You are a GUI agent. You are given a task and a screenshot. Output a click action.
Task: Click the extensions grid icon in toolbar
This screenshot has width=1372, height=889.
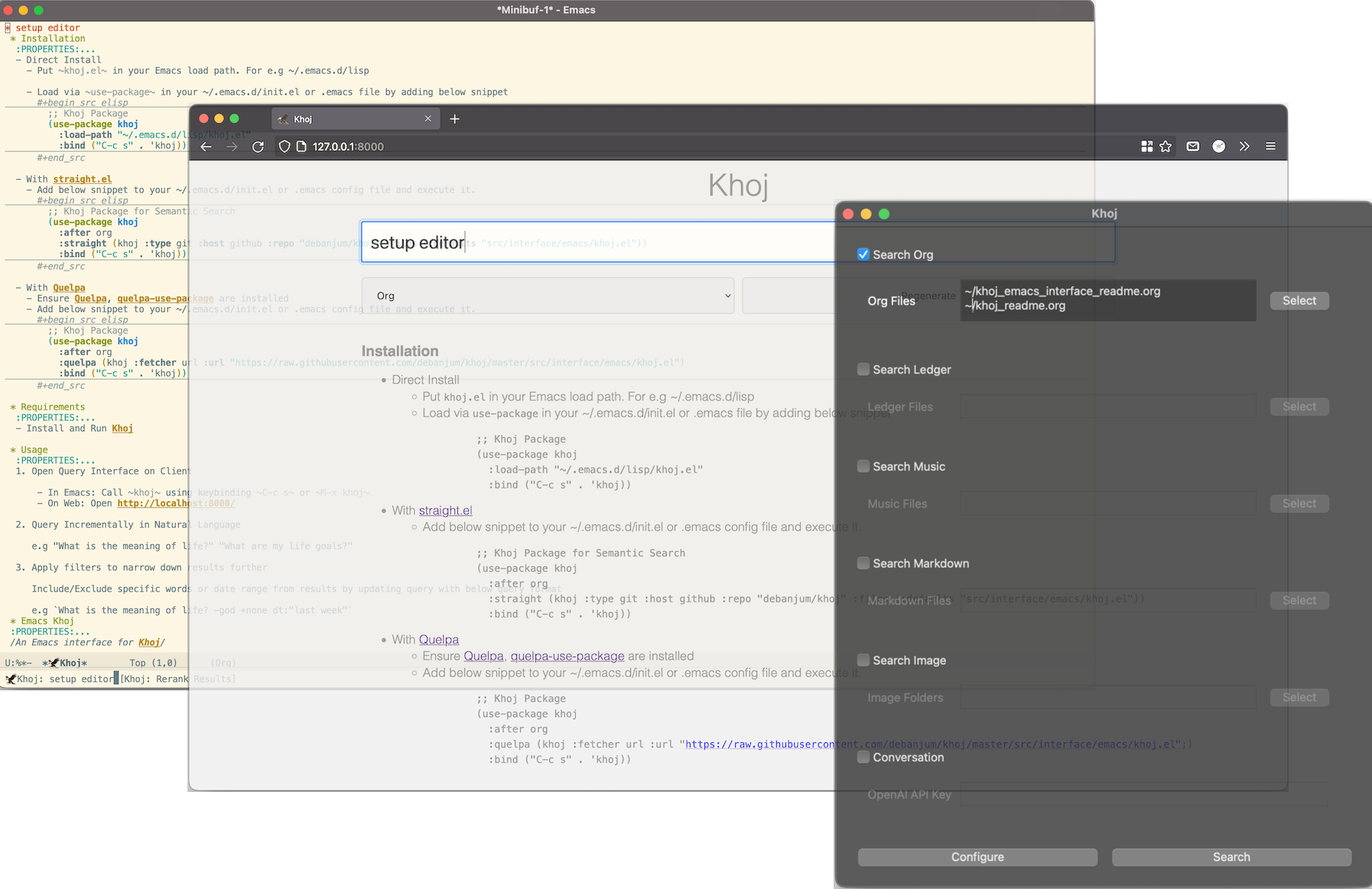[x=1146, y=147]
